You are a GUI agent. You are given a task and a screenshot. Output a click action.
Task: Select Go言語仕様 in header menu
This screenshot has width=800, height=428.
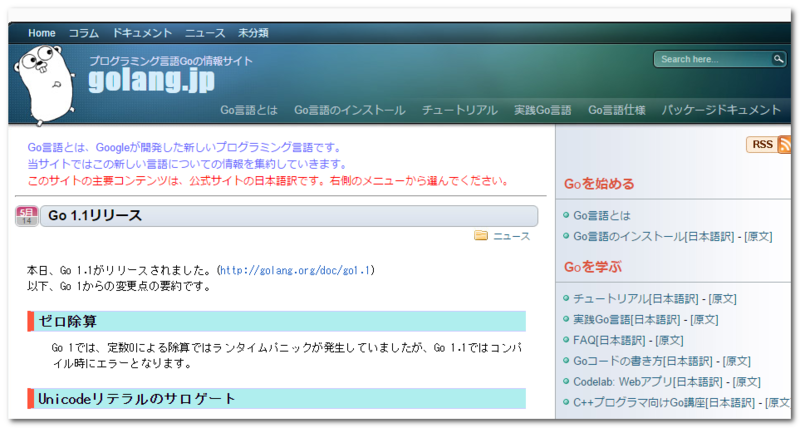point(617,110)
